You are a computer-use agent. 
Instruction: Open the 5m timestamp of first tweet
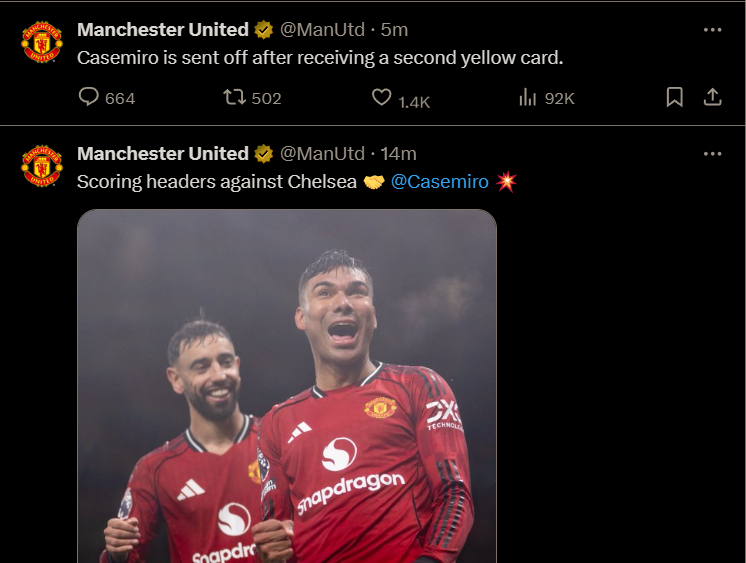pos(395,30)
